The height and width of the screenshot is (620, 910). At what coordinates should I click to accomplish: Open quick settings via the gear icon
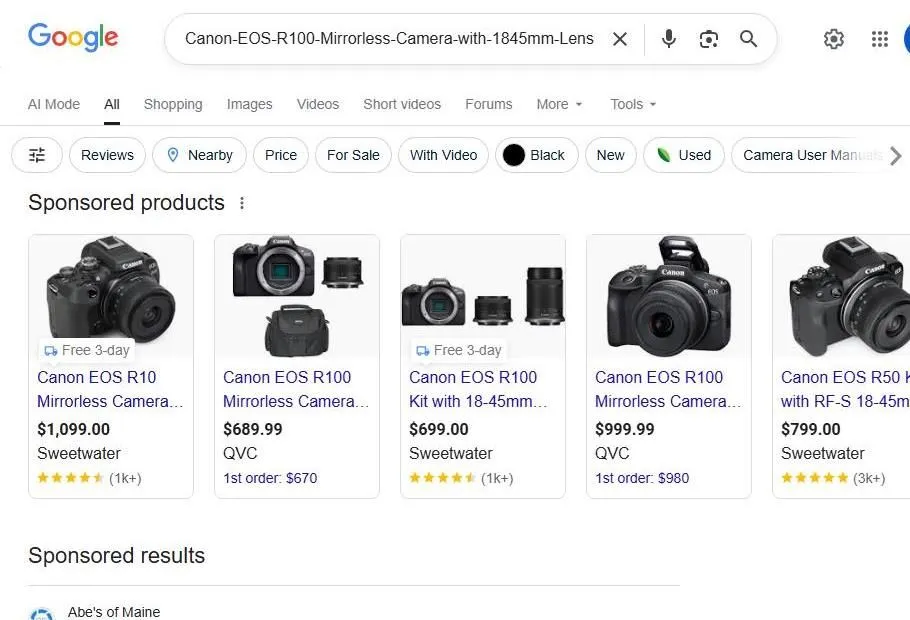point(834,39)
